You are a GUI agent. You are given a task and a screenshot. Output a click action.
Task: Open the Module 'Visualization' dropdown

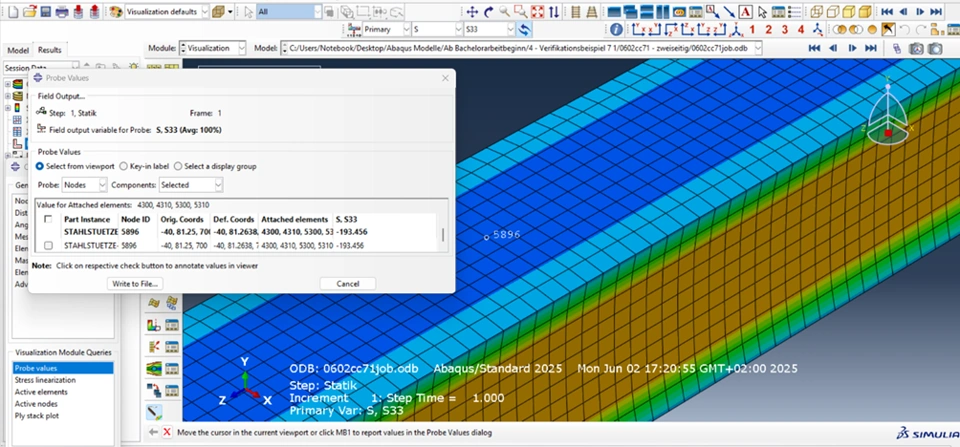click(212, 48)
